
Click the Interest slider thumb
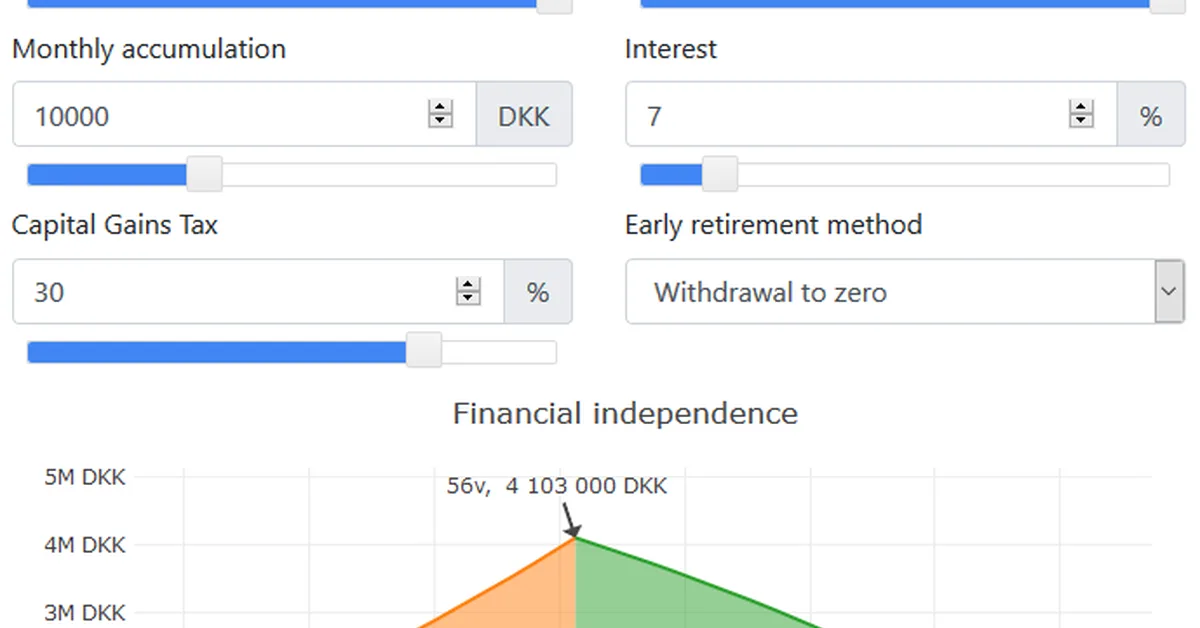pos(718,173)
